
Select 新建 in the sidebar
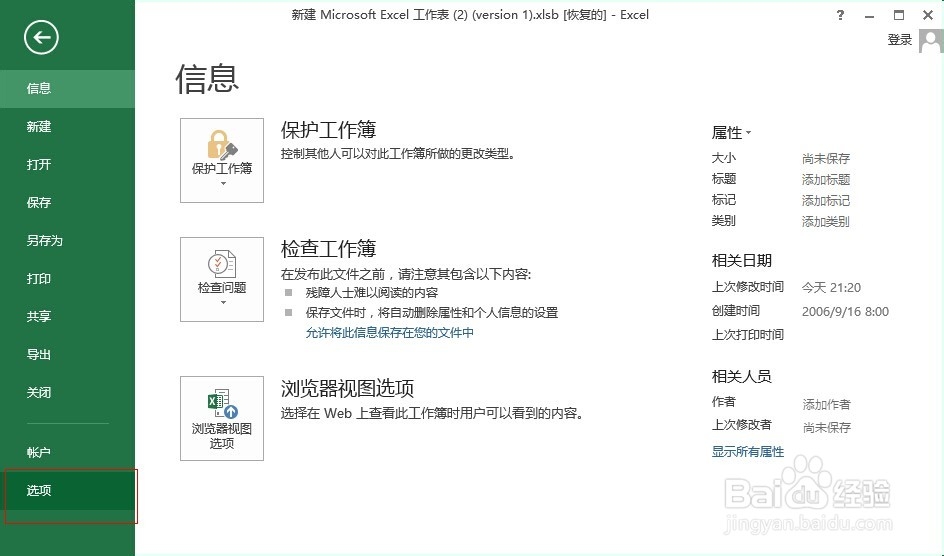pyautogui.click(x=67, y=126)
